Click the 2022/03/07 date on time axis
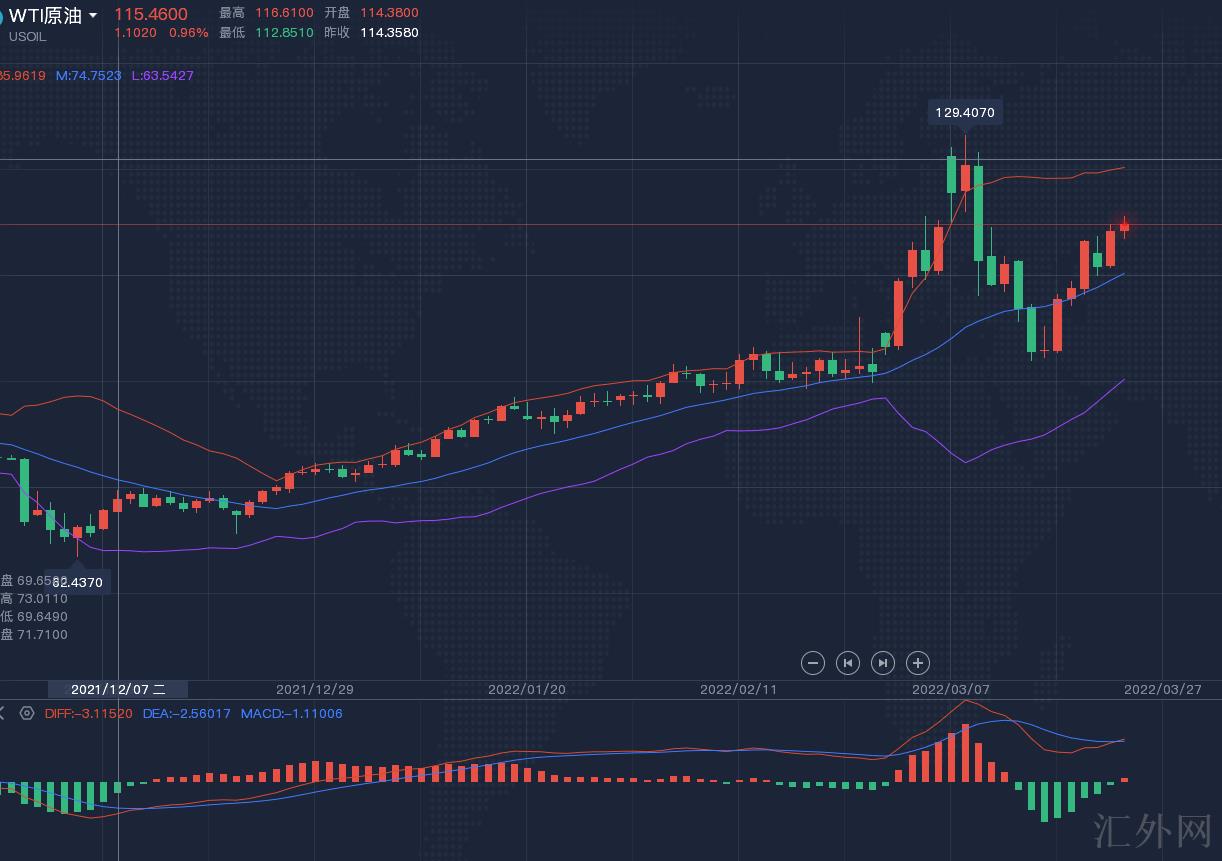Viewport: 1222px width, 861px height. [950, 689]
